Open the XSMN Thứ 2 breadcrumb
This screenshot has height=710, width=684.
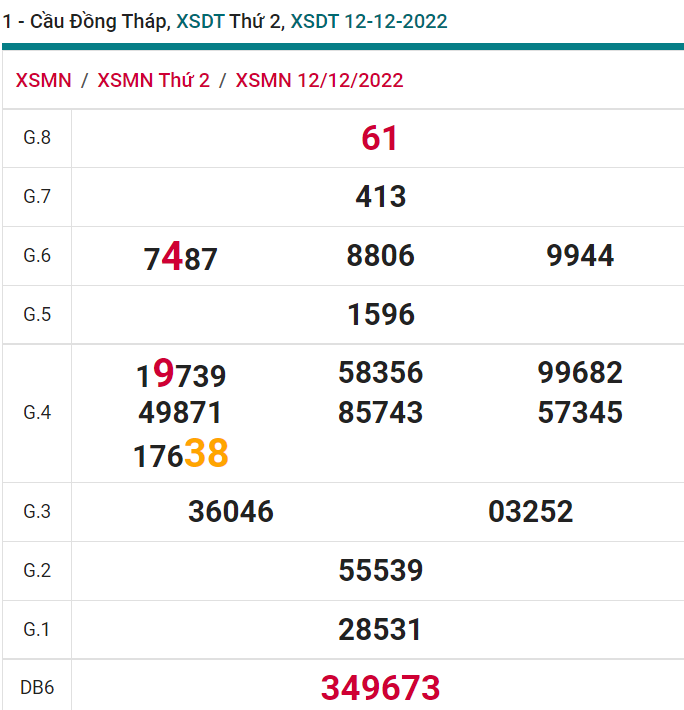(153, 80)
